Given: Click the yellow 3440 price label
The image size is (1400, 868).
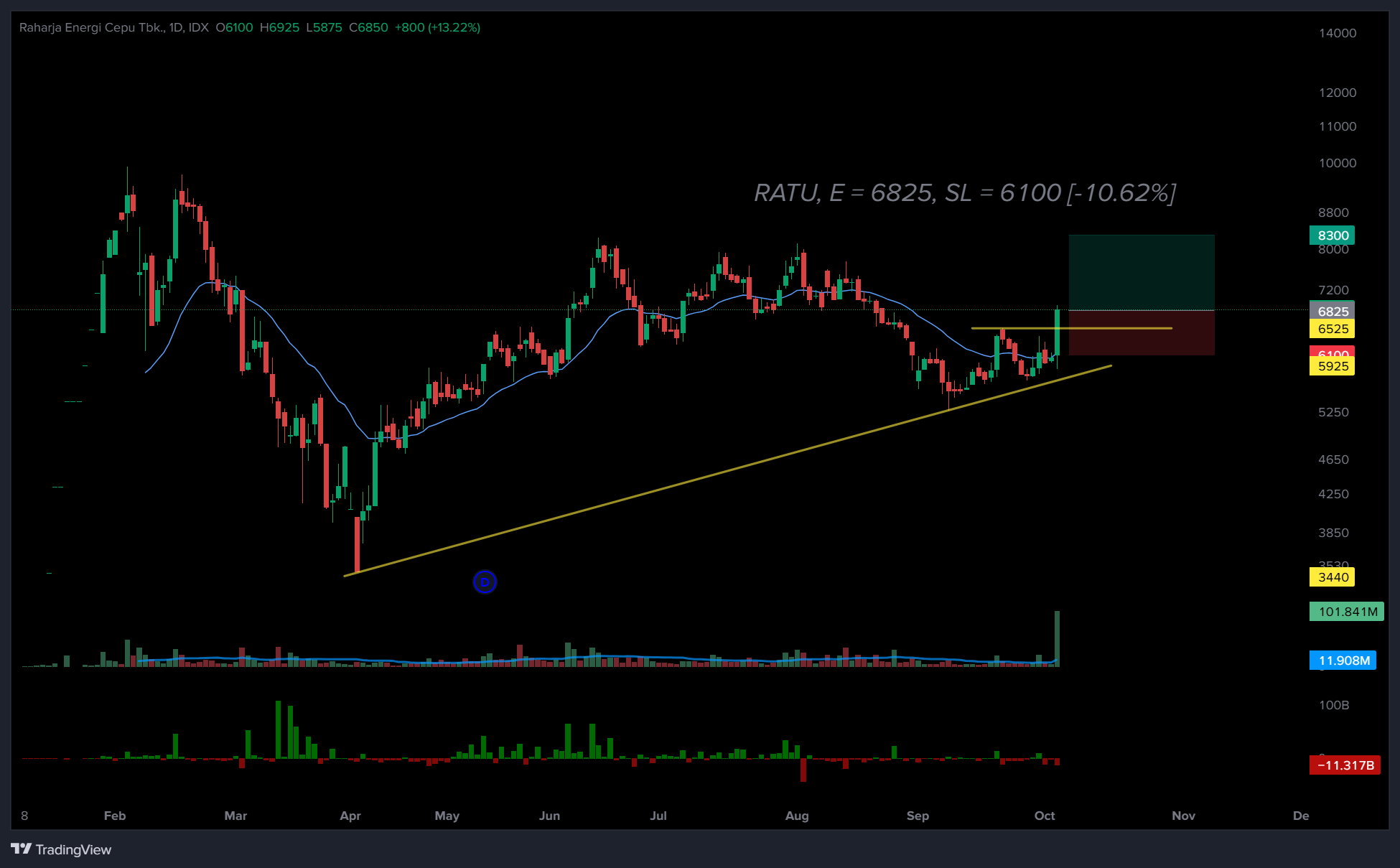Looking at the screenshot, I should click(x=1332, y=577).
